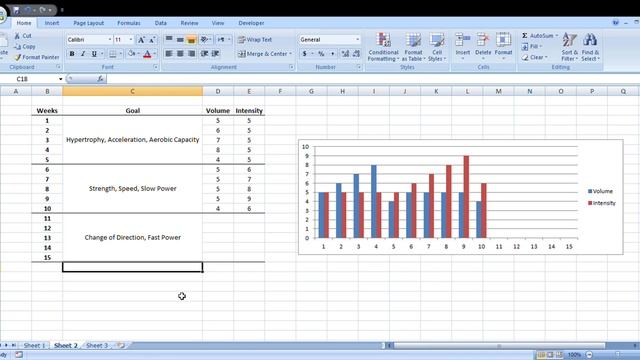Open the Fill menu
This screenshot has height=360, width=640.
tap(531, 47)
